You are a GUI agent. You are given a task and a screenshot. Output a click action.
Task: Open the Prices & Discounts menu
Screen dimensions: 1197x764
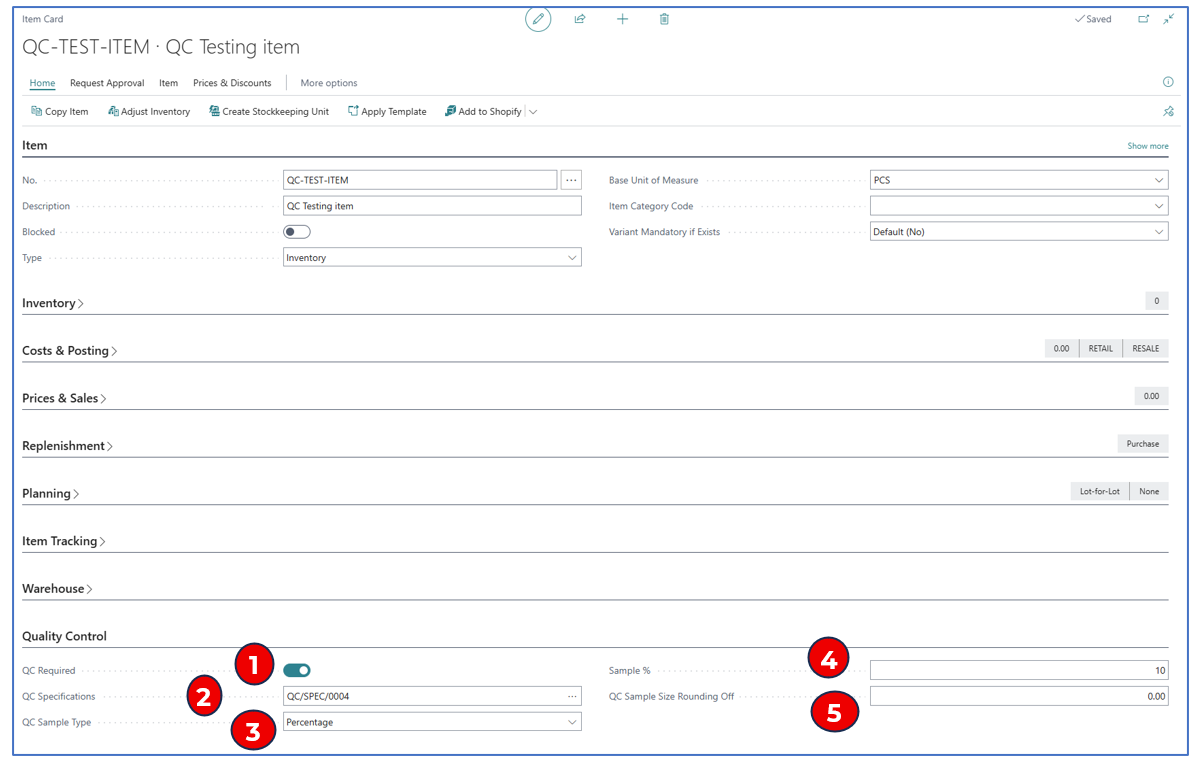coord(232,83)
